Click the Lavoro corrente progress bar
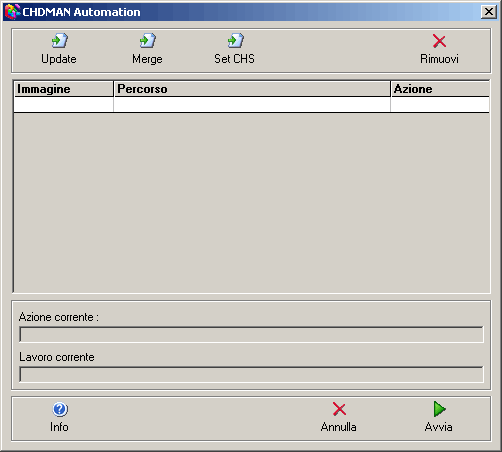 251,374
